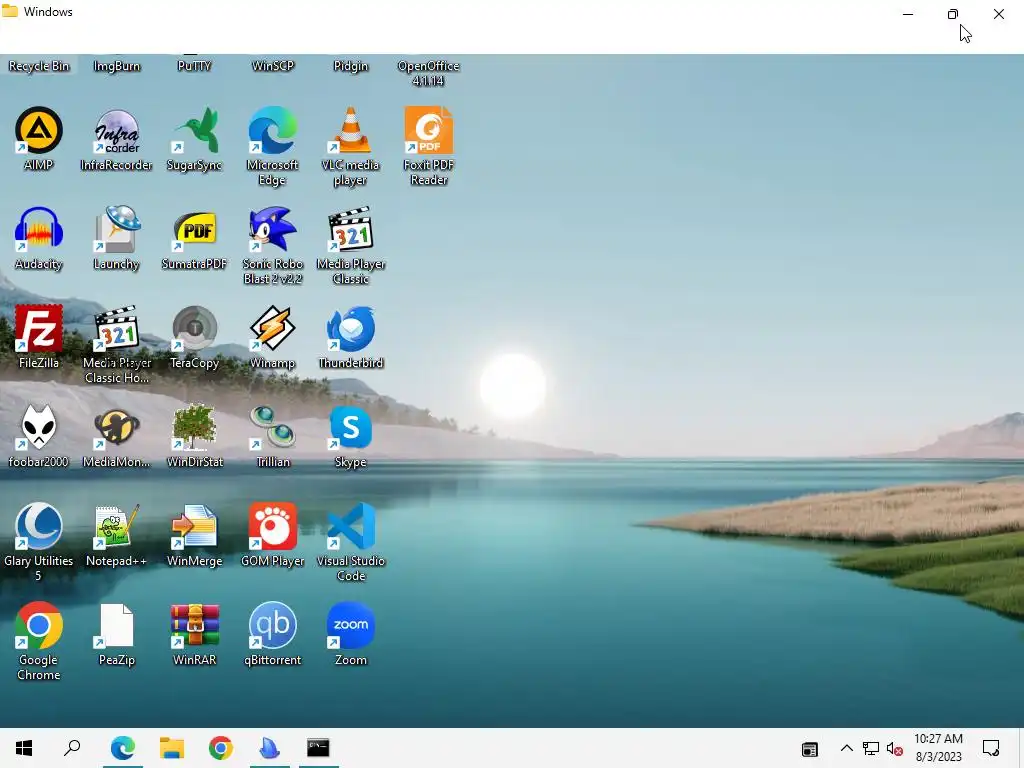This screenshot has height=768, width=1024.
Task: Open WinDirStat tree icon
Action: click(194, 436)
